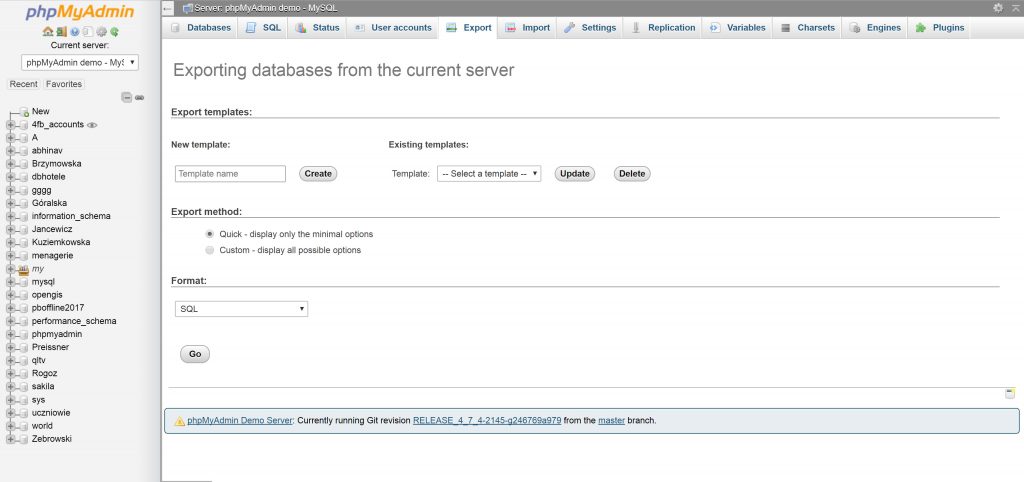1024x482 pixels.
Task: Open navigation panel settings gear icon
Action: point(101,31)
